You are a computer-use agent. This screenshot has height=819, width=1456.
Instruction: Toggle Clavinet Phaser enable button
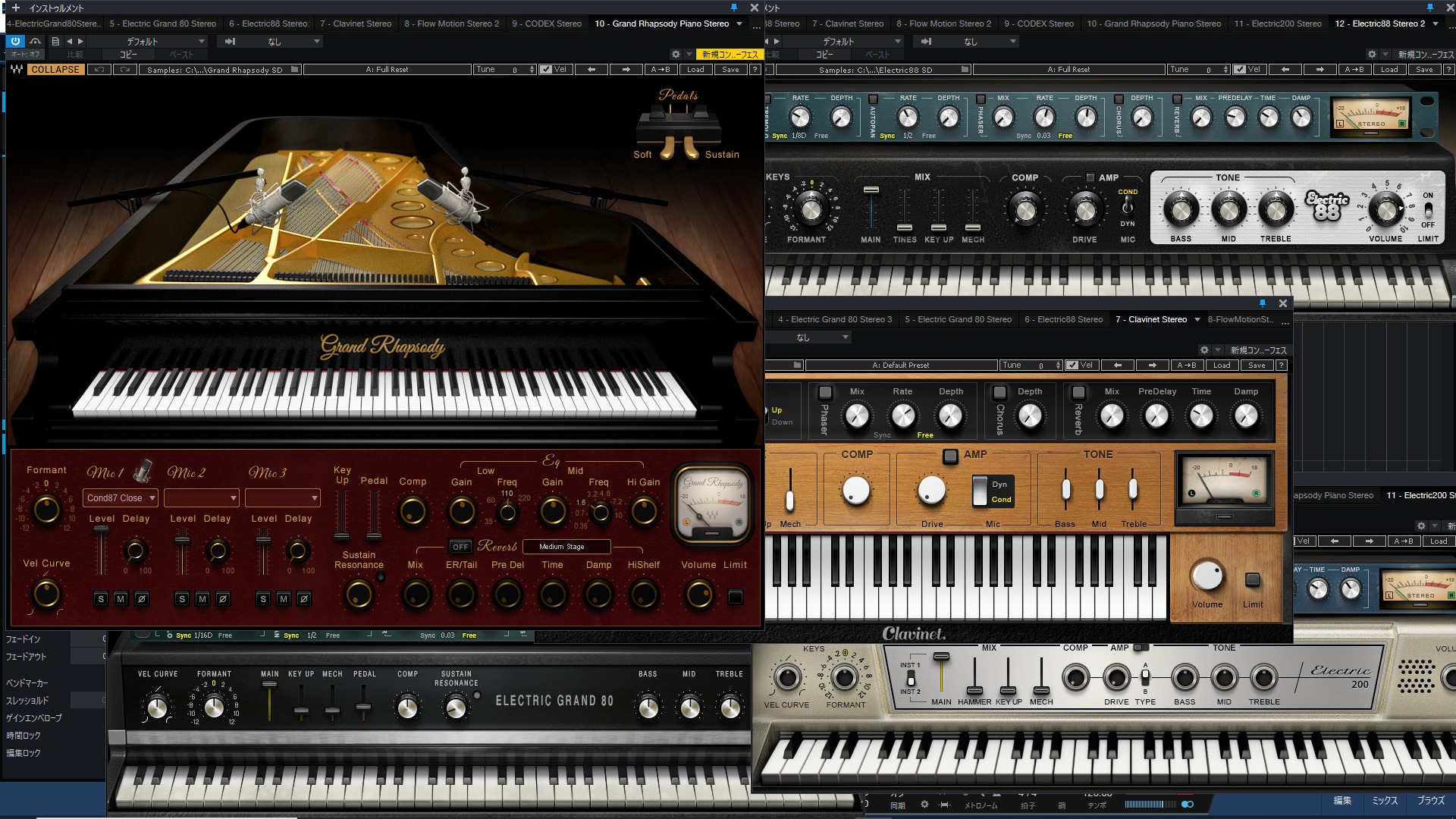tap(825, 392)
